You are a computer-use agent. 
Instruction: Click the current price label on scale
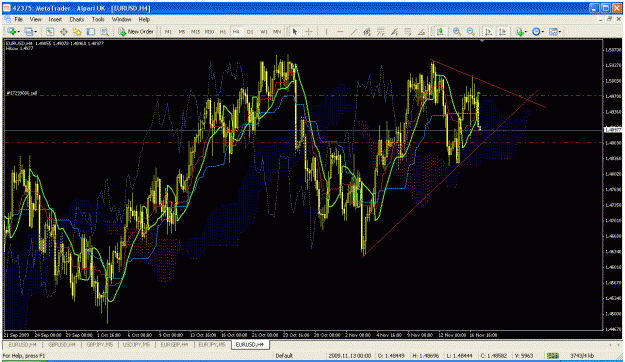[x=613, y=130]
